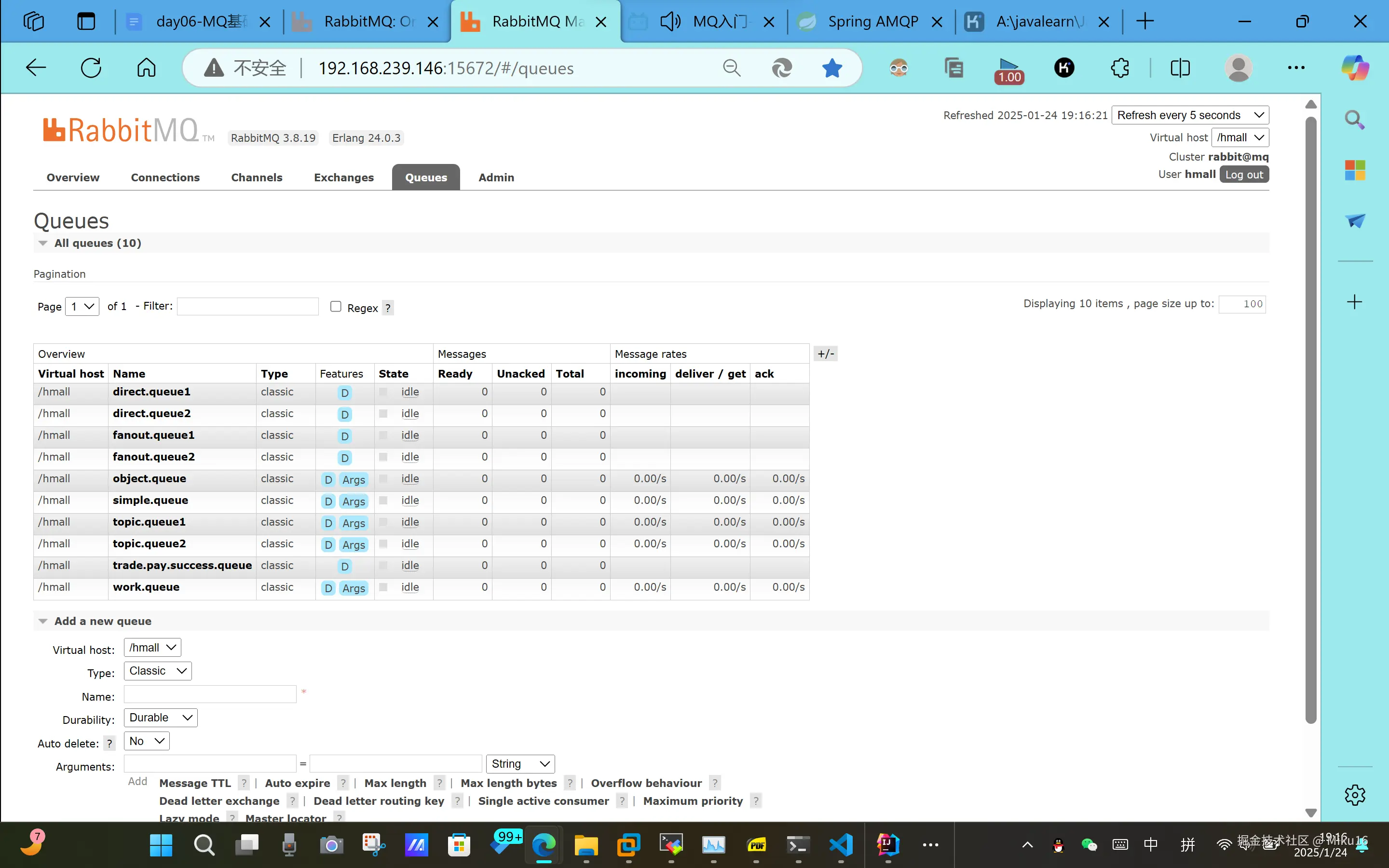1389x868 pixels.
Task: Switch to the Spring AMQP browser tab
Action: [x=872, y=22]
